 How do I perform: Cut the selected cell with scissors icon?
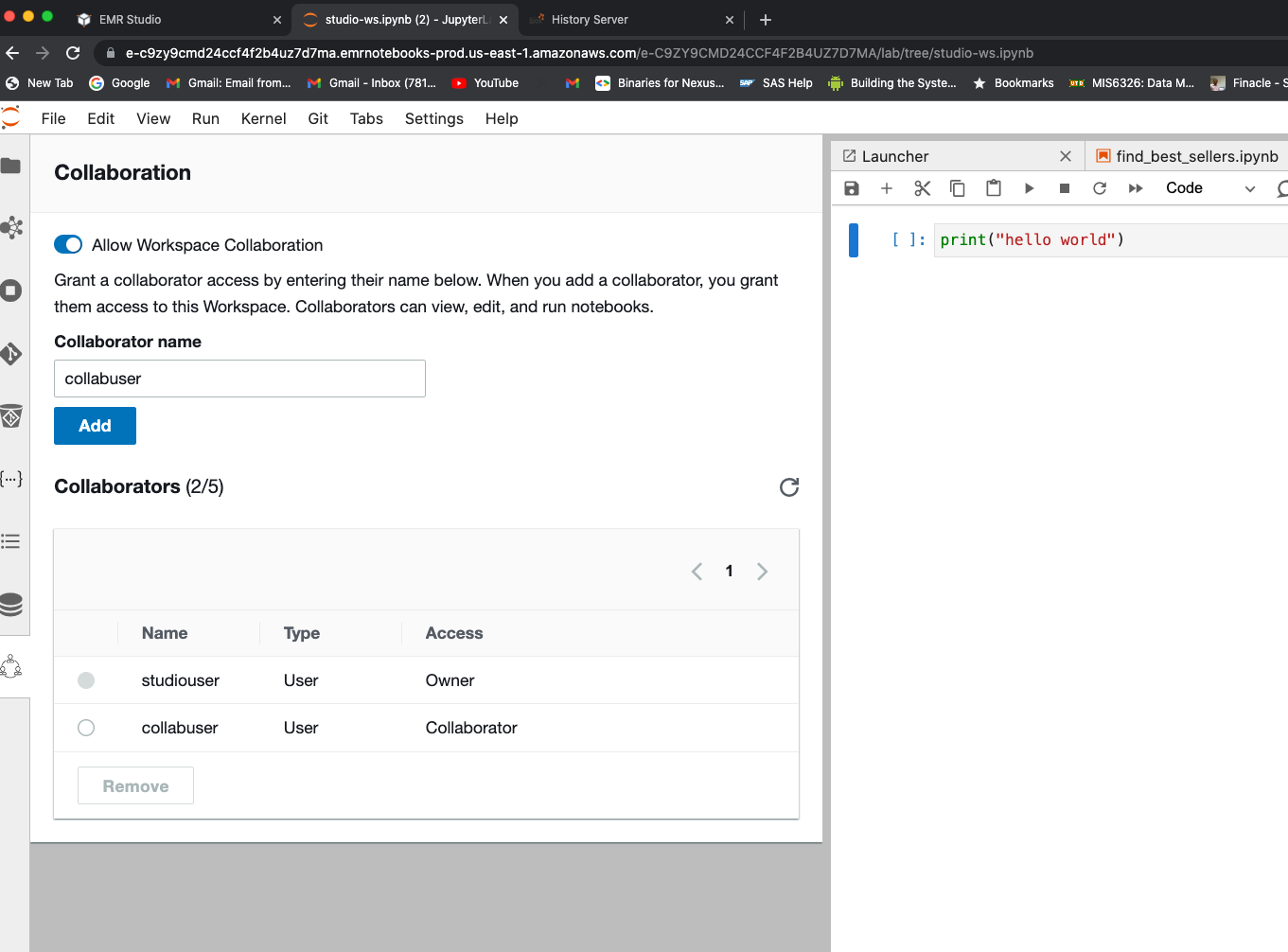click(923, 188)
